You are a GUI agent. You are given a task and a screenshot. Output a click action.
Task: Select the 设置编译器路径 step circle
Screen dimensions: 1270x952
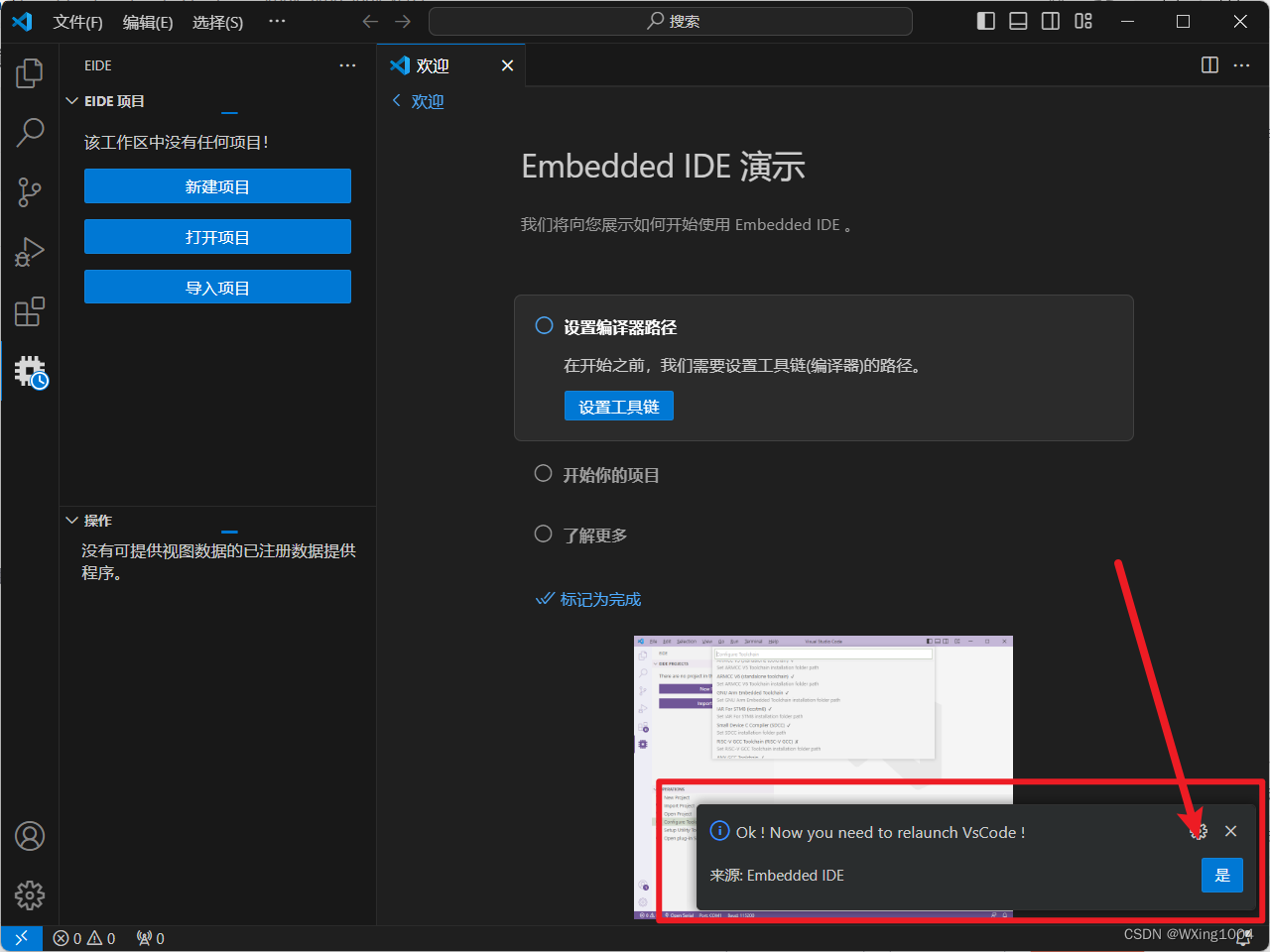[x=543, y=324]
